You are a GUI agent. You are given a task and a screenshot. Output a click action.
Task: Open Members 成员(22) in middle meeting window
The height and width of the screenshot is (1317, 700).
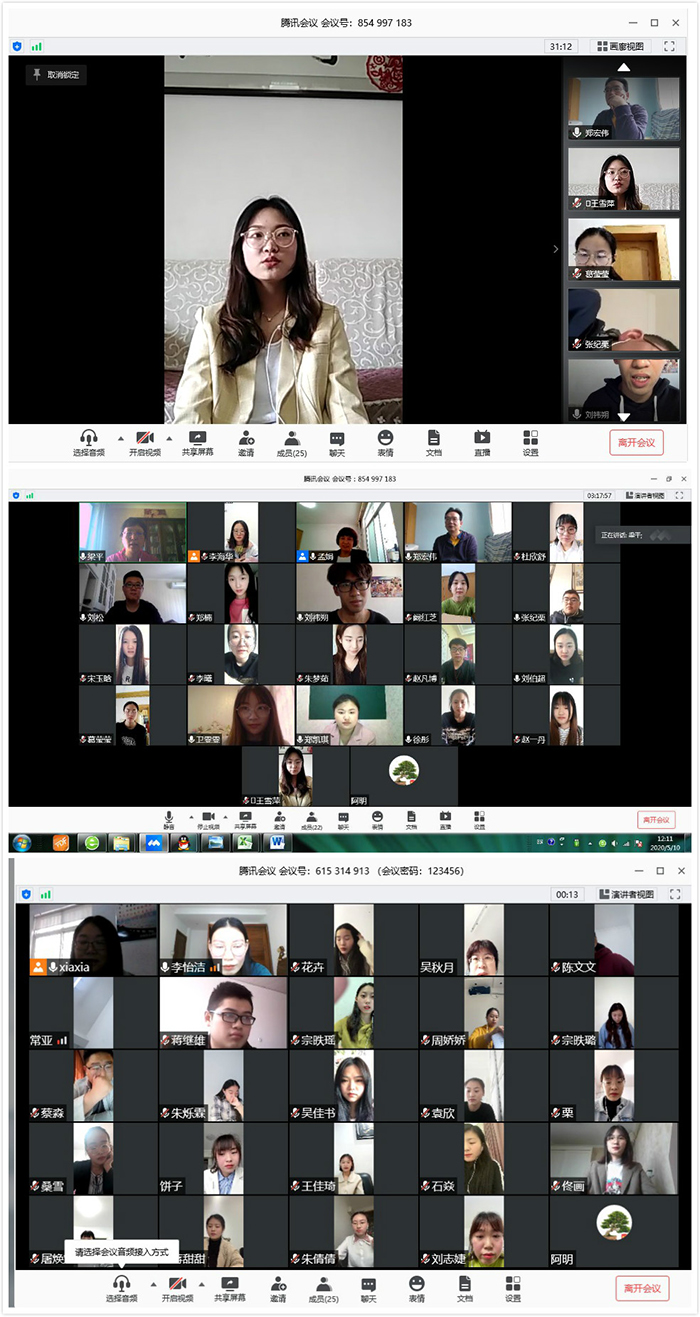[x=311, y=821]
